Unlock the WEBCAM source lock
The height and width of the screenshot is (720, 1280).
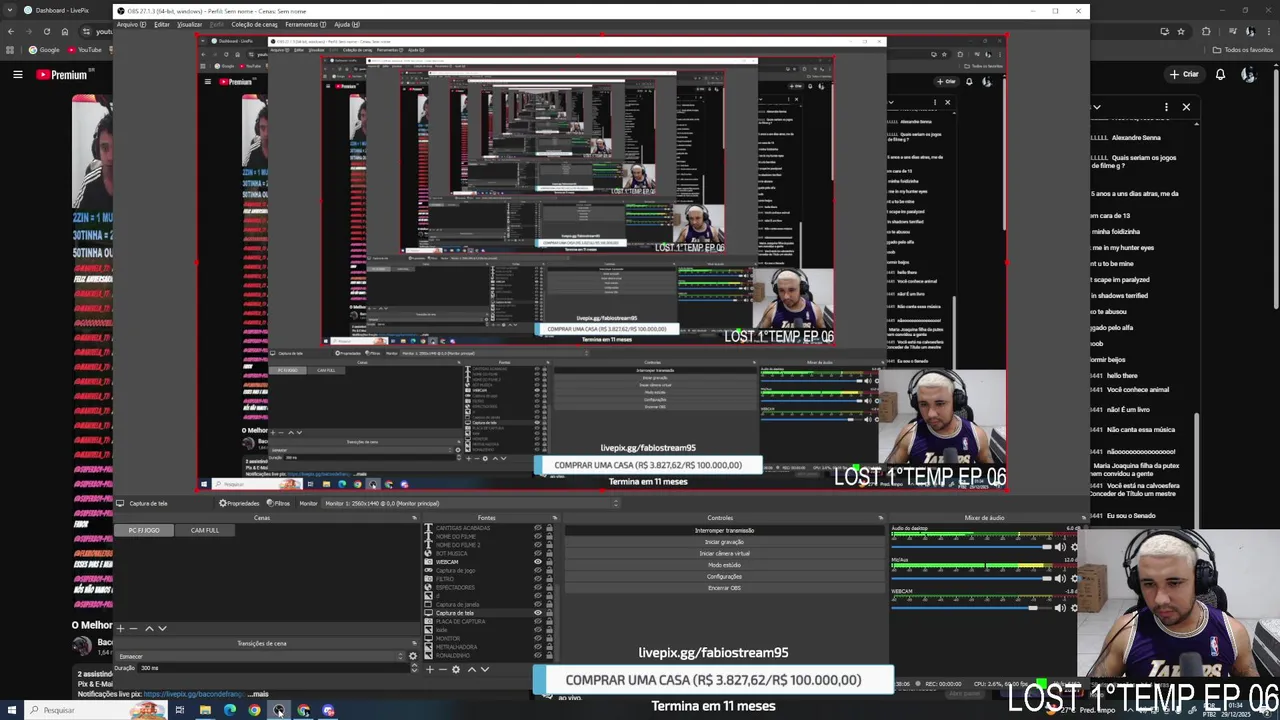tap(549, 562)
